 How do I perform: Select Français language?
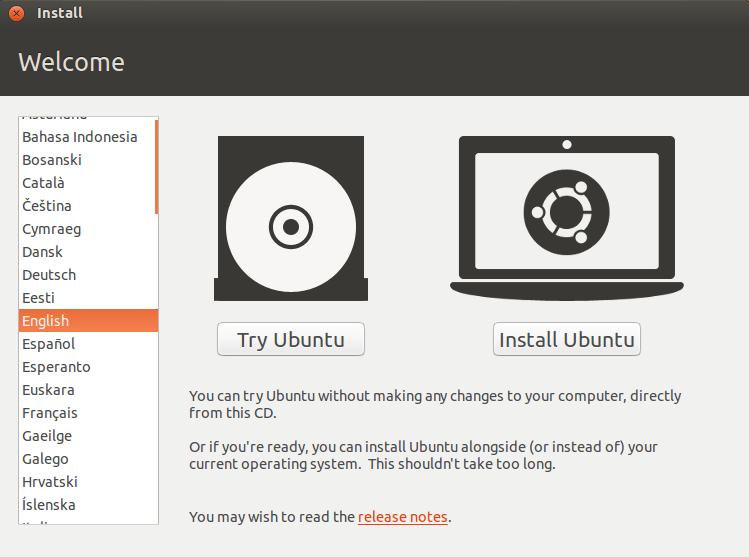[x=88, y=413]
